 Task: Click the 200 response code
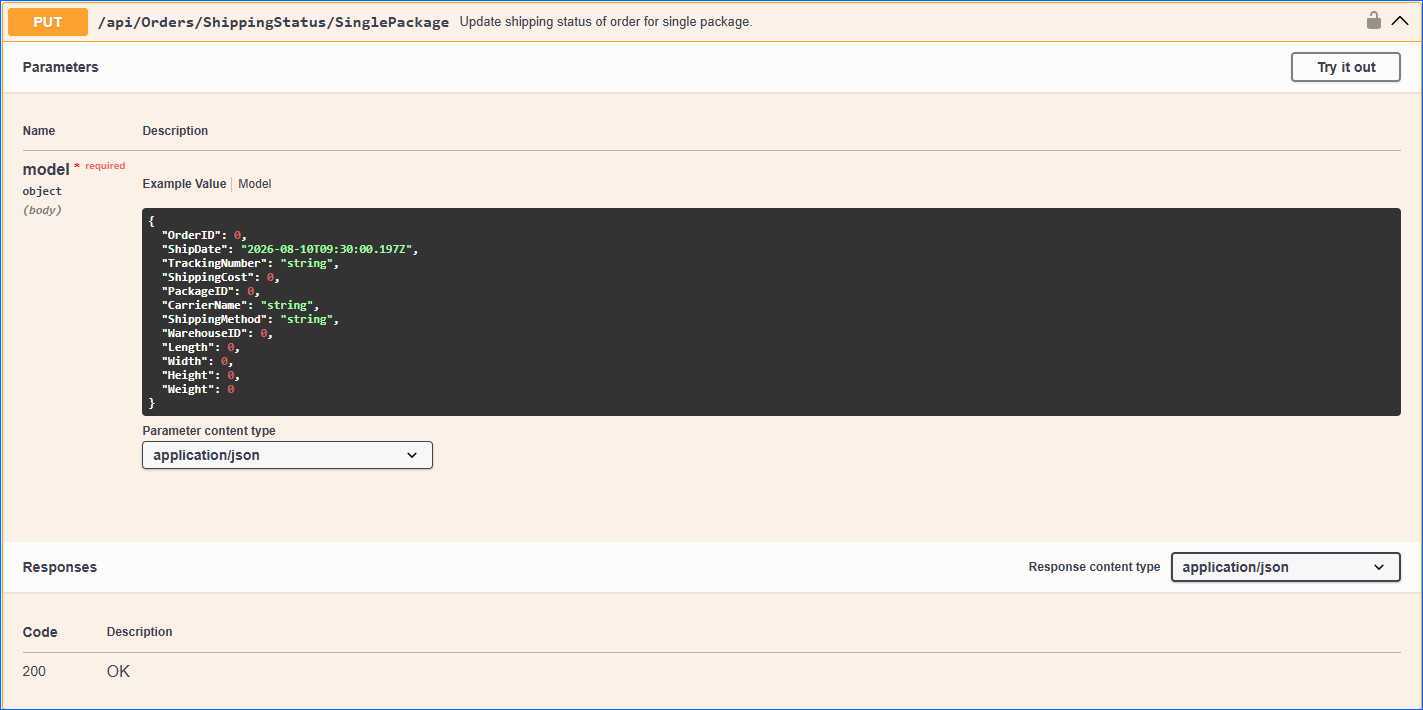(34, 671)
